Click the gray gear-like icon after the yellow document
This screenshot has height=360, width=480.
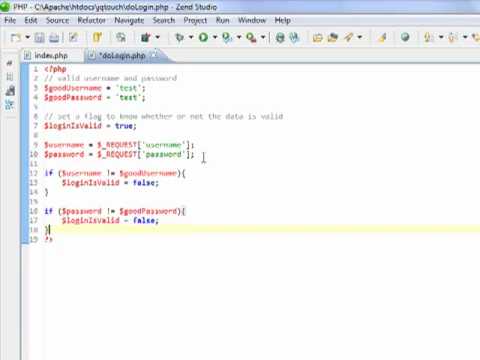click(x=121, y=37)
